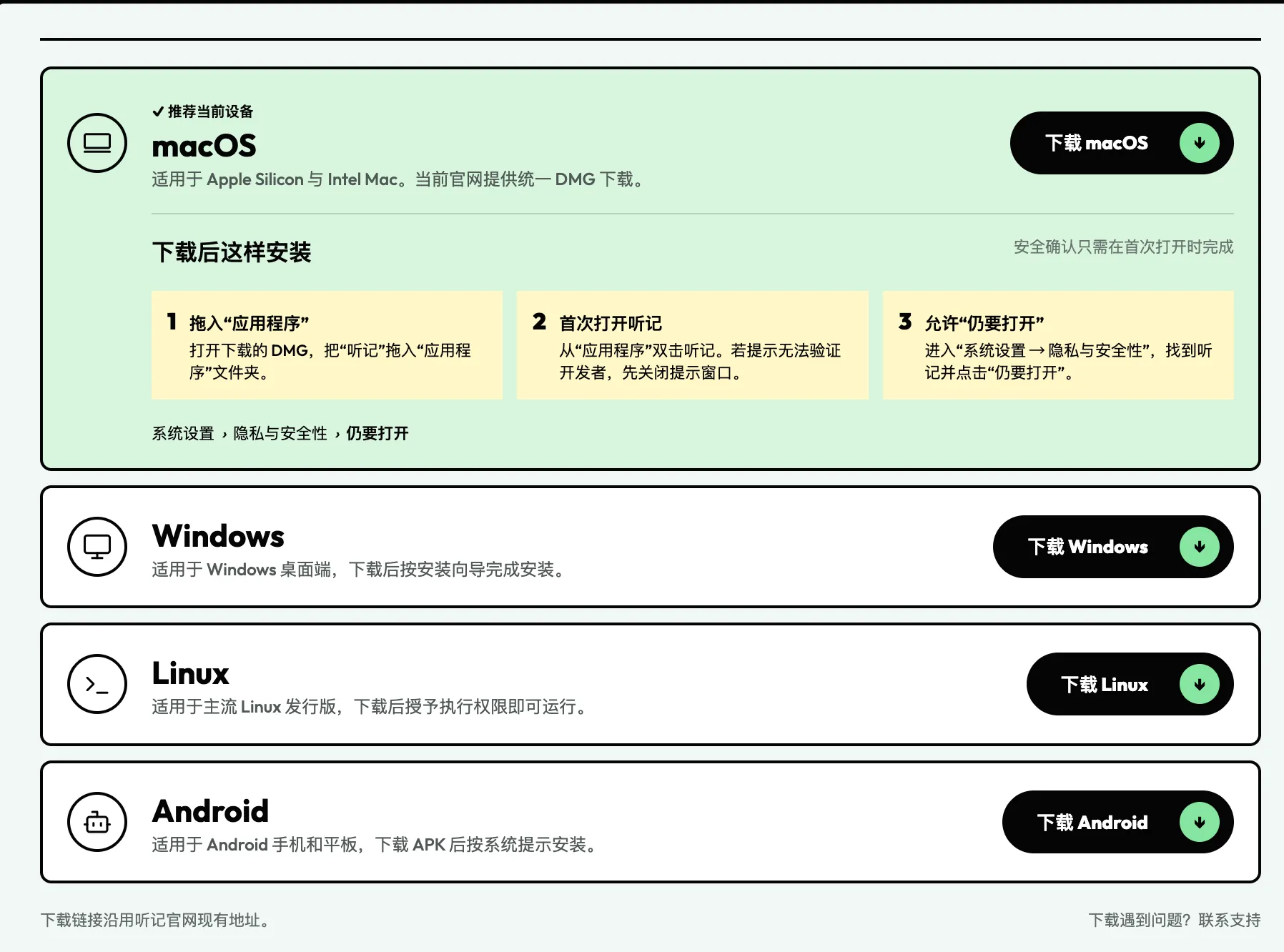This screenshot has height=952, width=1284.
Task: Click the 下载后这样安装 heading
Action: click(232, 252)
